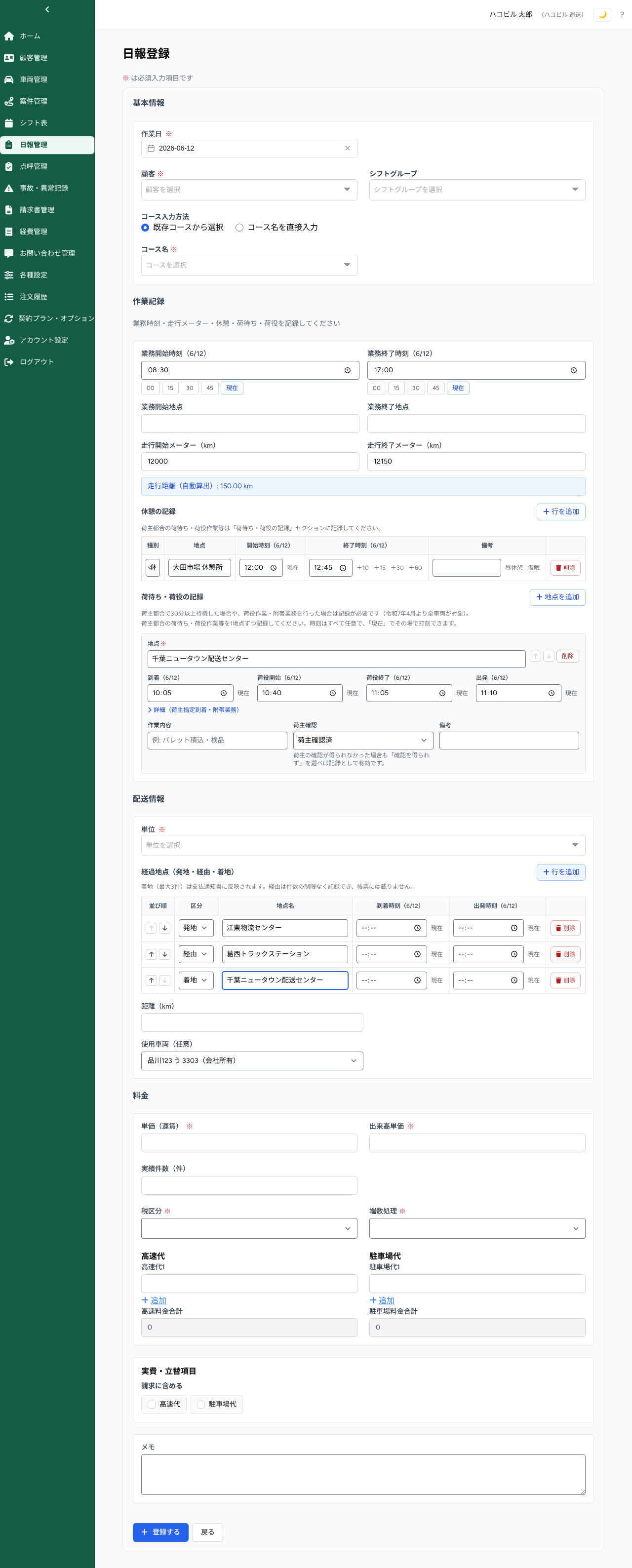Move 葛西トラックステーション row up
Screen dimensions: 632x1568
152,954
